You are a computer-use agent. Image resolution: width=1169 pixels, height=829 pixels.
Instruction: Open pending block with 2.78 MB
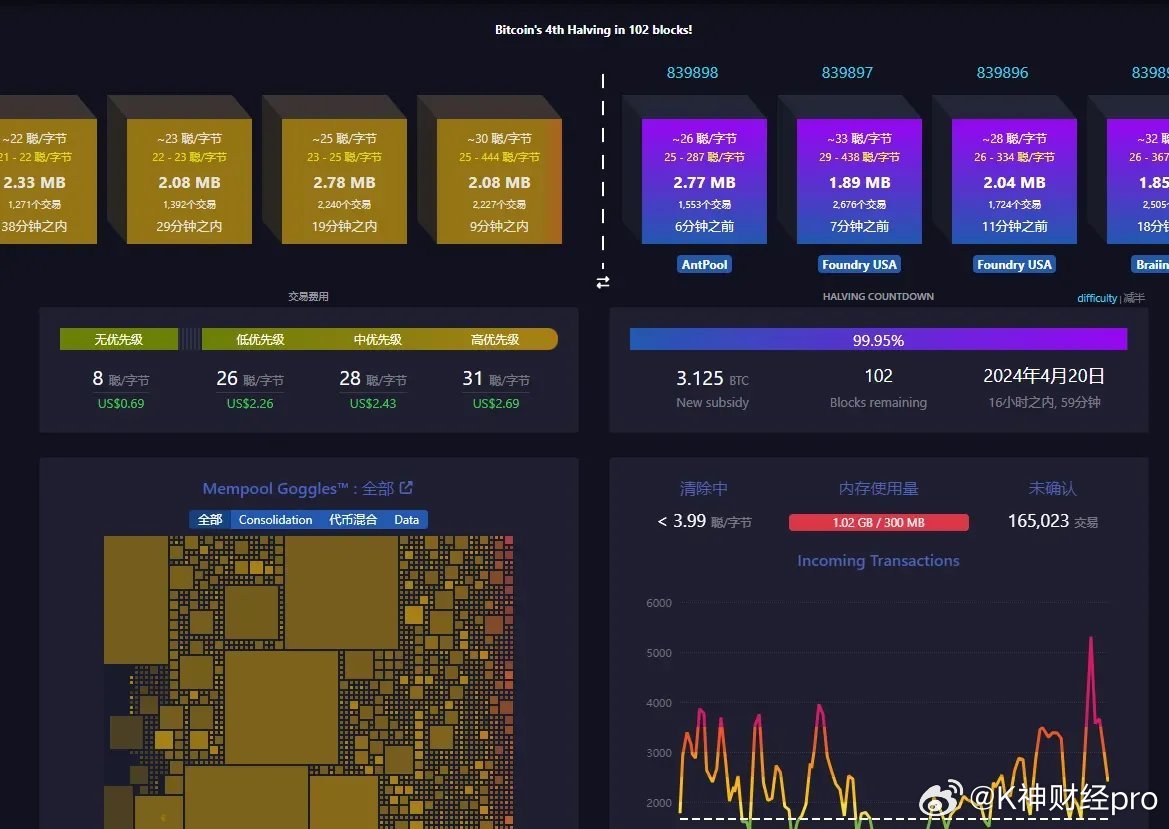point(344,181)
